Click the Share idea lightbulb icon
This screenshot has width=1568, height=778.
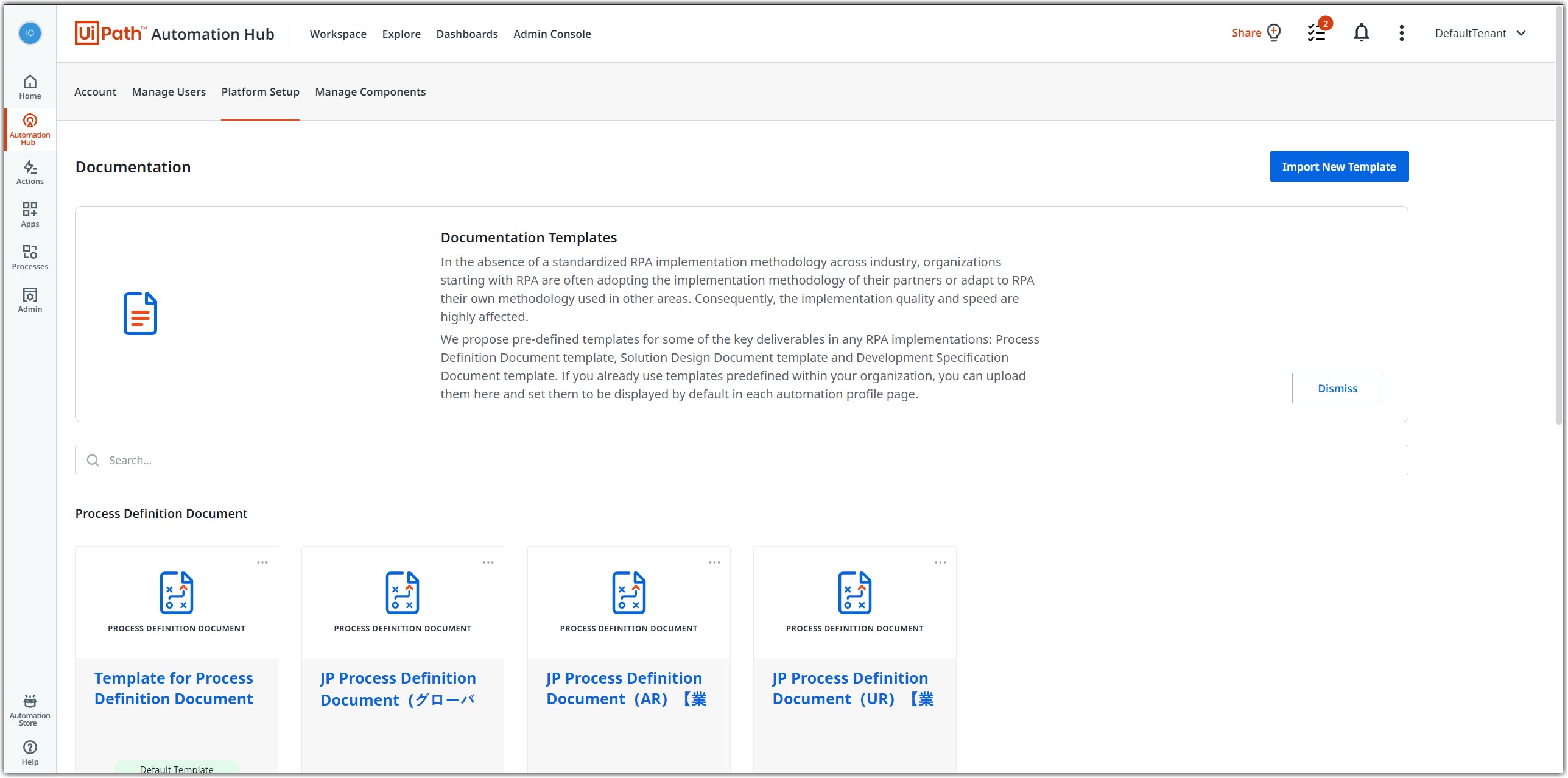pos(1273,33)
